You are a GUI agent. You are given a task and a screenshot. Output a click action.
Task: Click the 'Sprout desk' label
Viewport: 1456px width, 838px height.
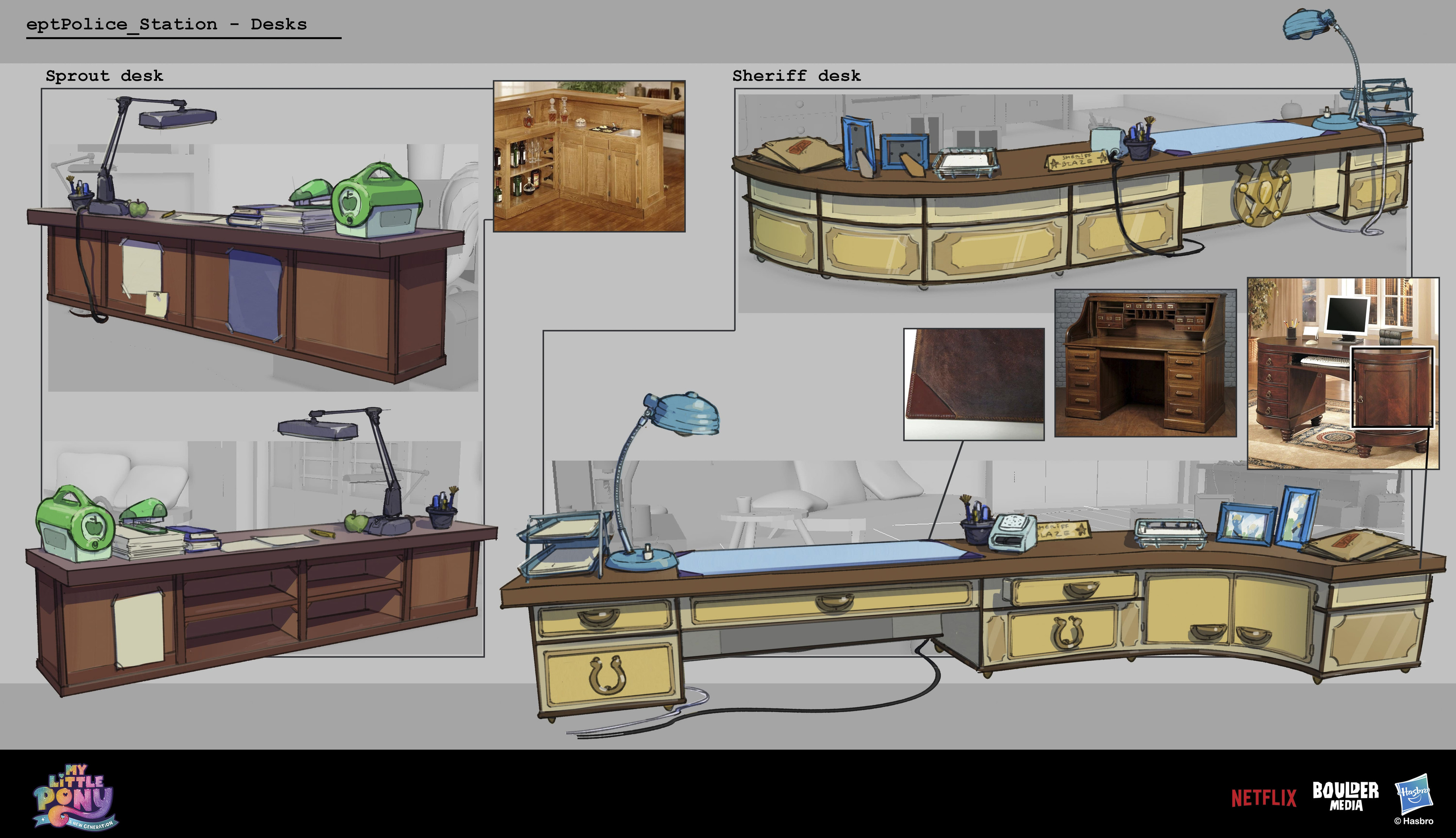point(104,75)
